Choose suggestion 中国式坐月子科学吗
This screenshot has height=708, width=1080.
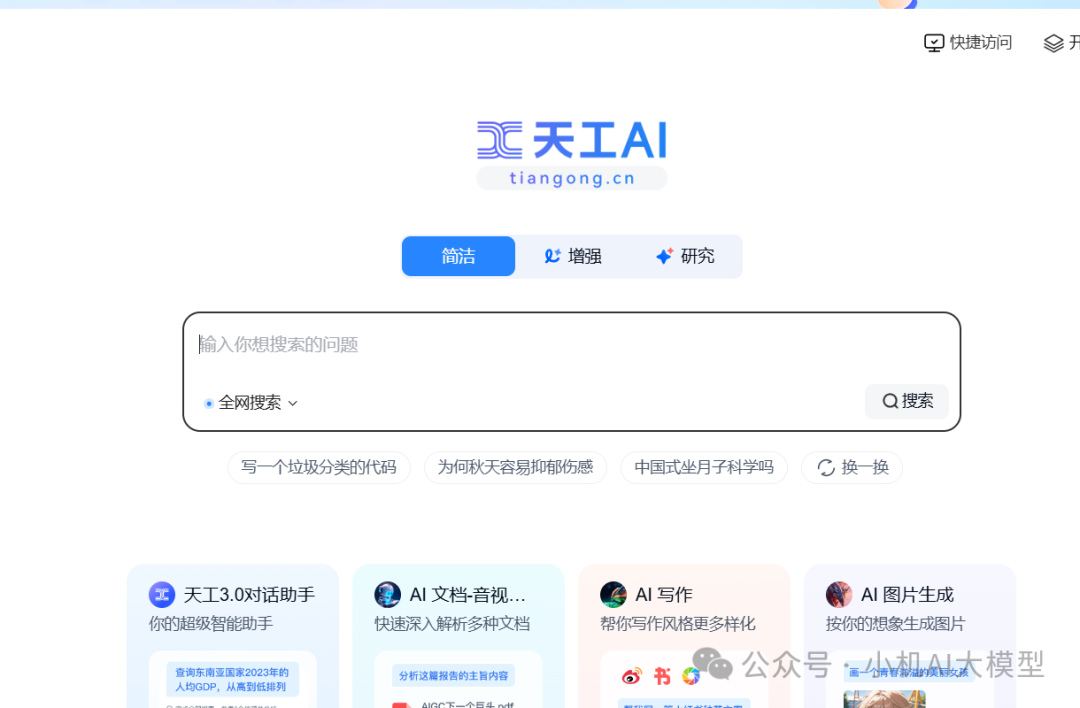pyautogui.click(x=704, y=468)
